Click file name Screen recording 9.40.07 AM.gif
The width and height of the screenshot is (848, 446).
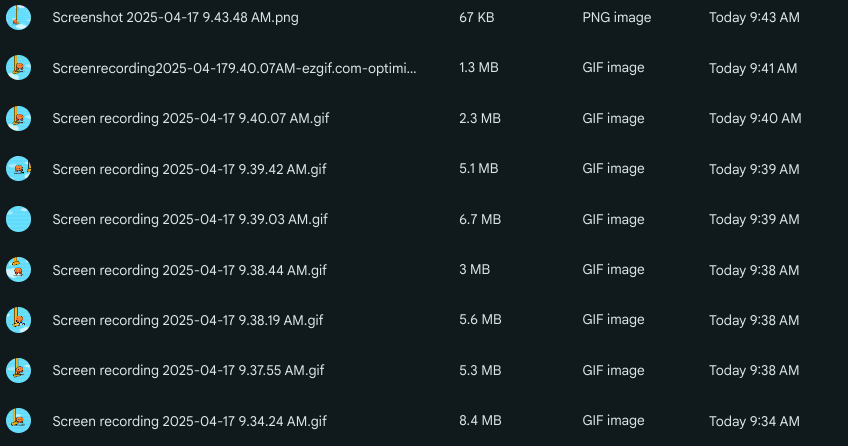(x=189, y=118)
